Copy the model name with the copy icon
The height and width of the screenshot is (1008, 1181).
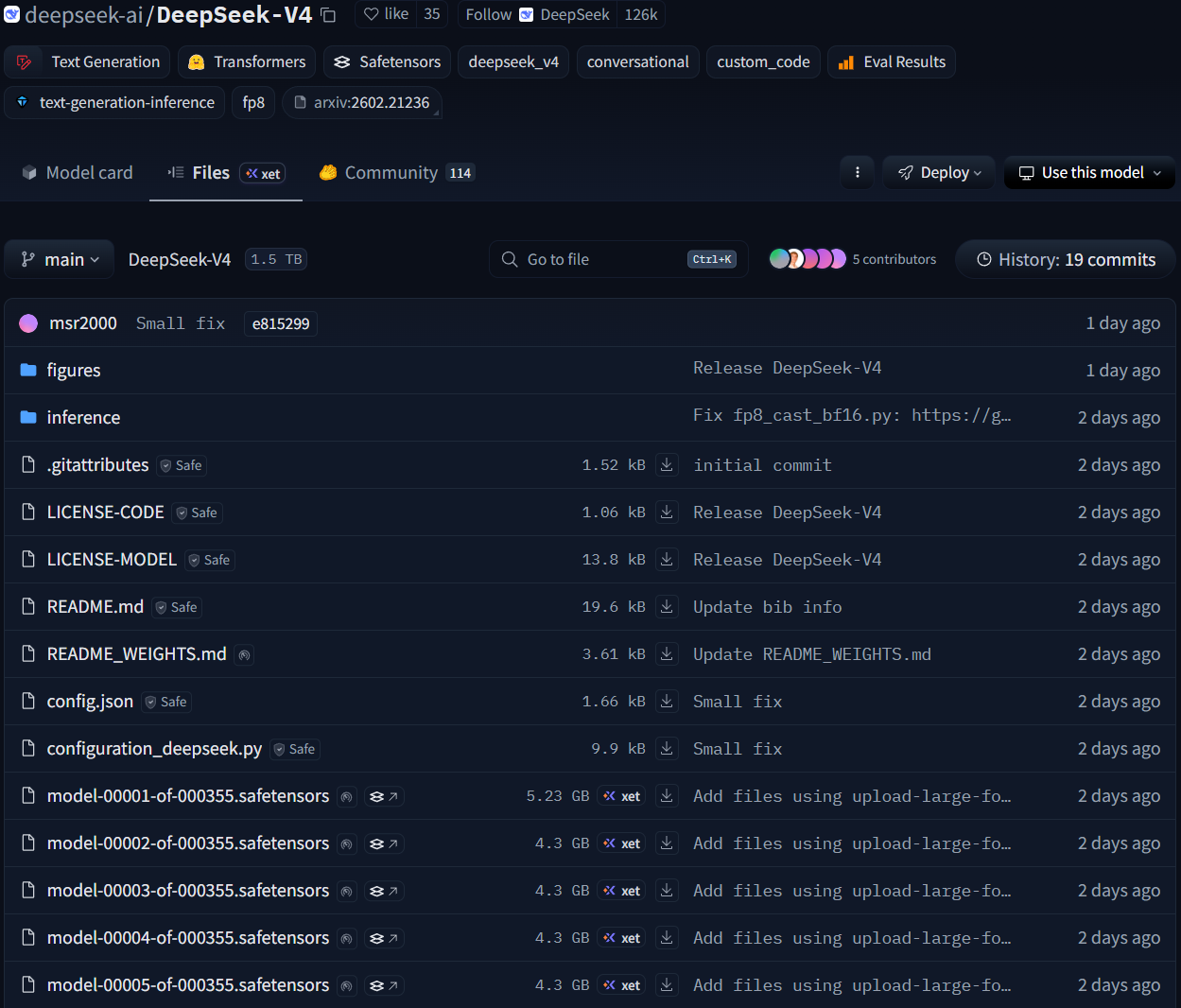[x=328, y=15]
